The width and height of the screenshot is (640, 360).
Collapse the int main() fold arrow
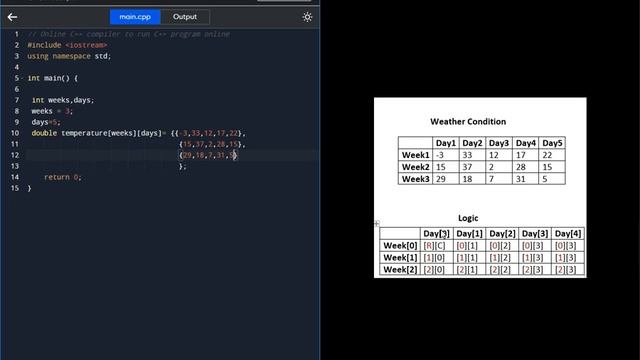(22, 78)
